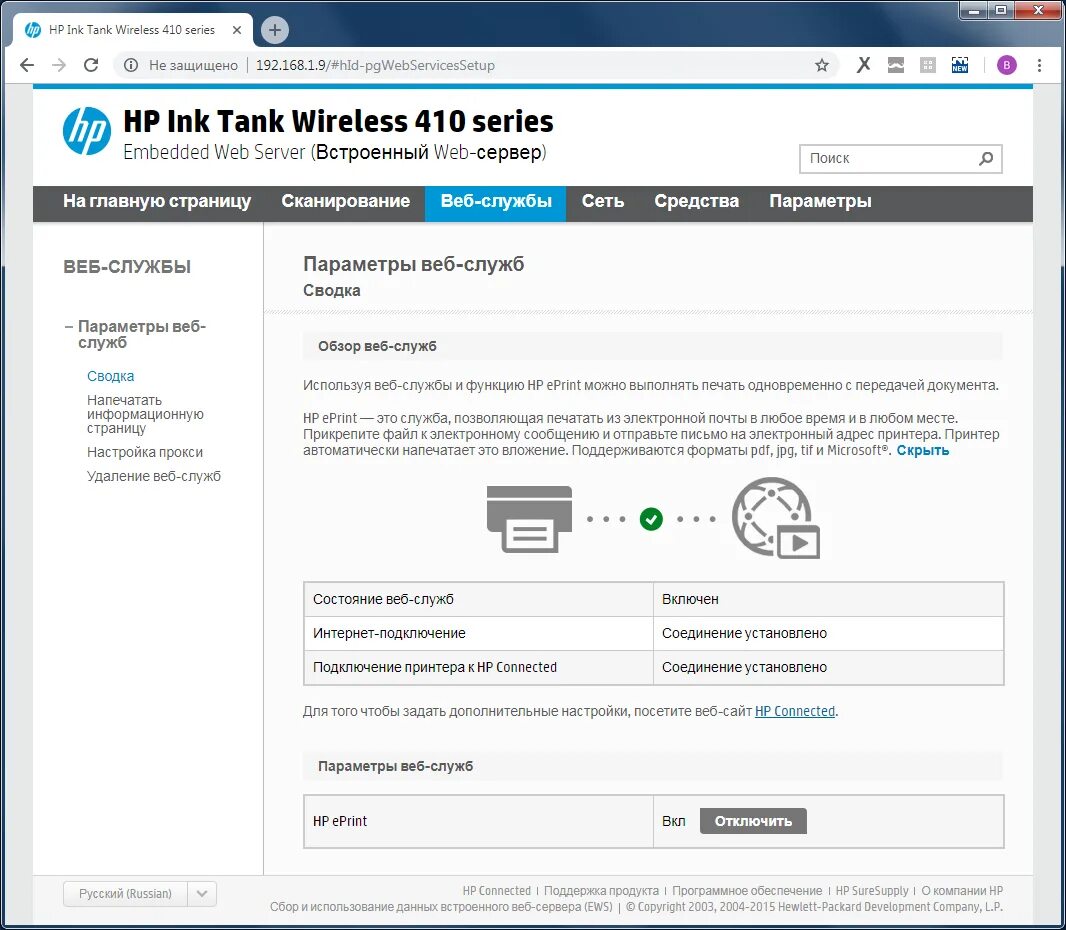Click Подключение принтера к HP Connected label

click(x=434, y=667)
